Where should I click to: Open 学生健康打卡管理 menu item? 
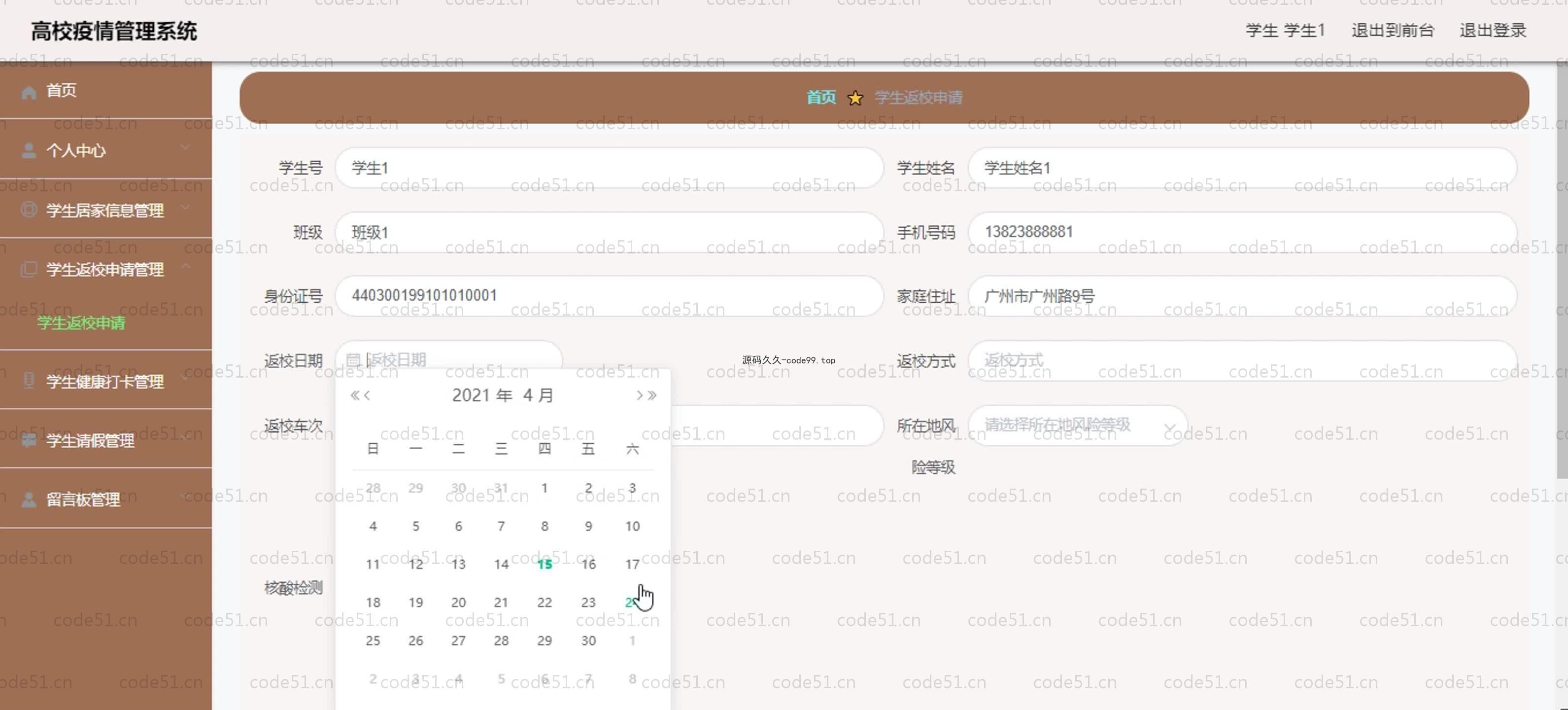click(x=106, y=381)
